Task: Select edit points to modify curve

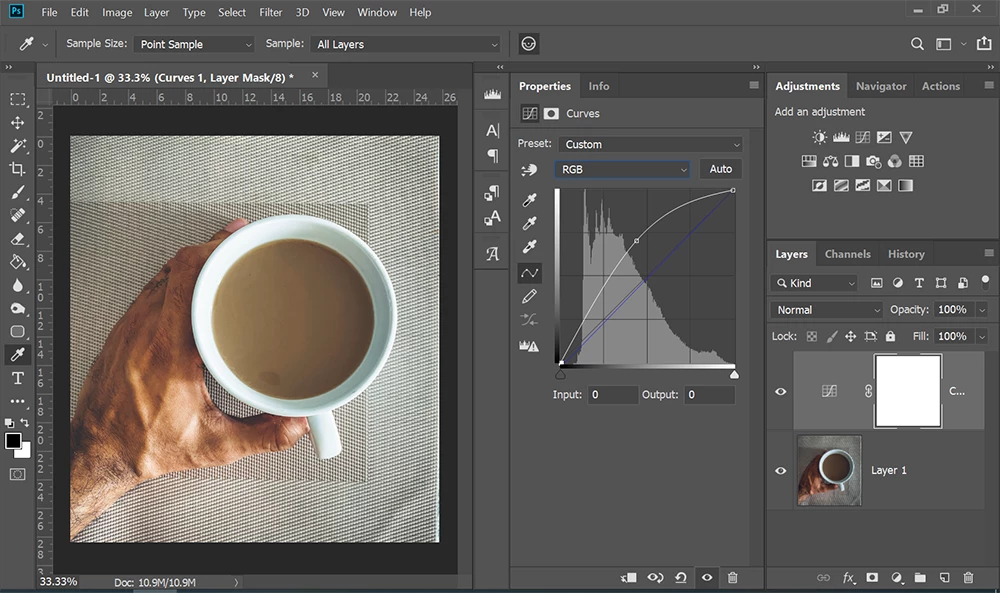Action: (529, 273)
